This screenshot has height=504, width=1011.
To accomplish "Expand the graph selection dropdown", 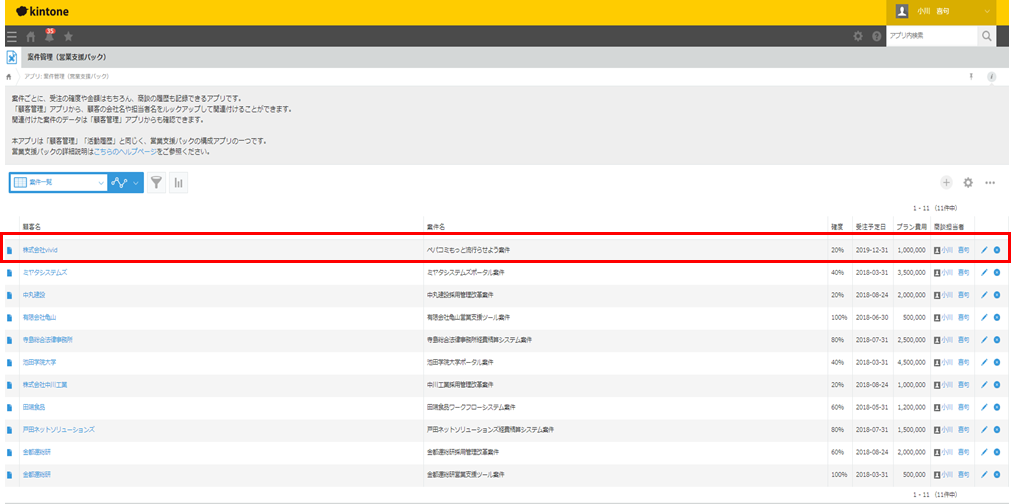I will pos(136,183).
